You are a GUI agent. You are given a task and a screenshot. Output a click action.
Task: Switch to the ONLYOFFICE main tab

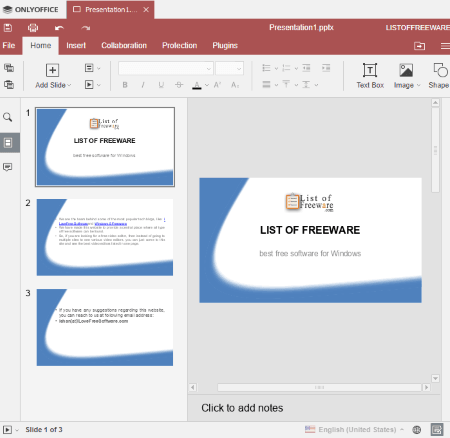31,9
